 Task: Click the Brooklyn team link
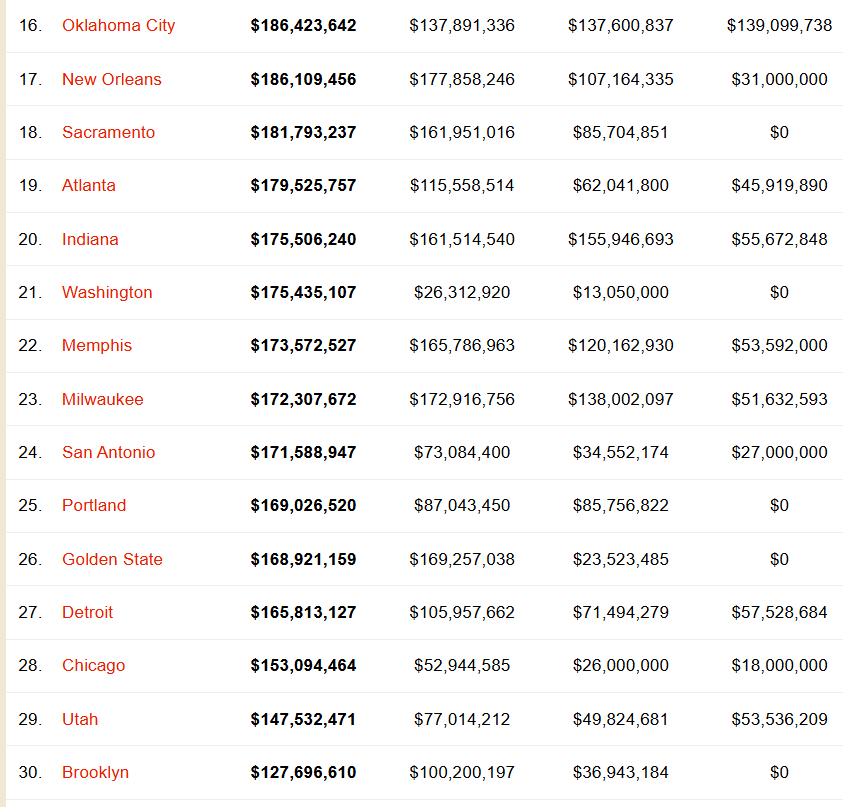click(x=95, y=773)
